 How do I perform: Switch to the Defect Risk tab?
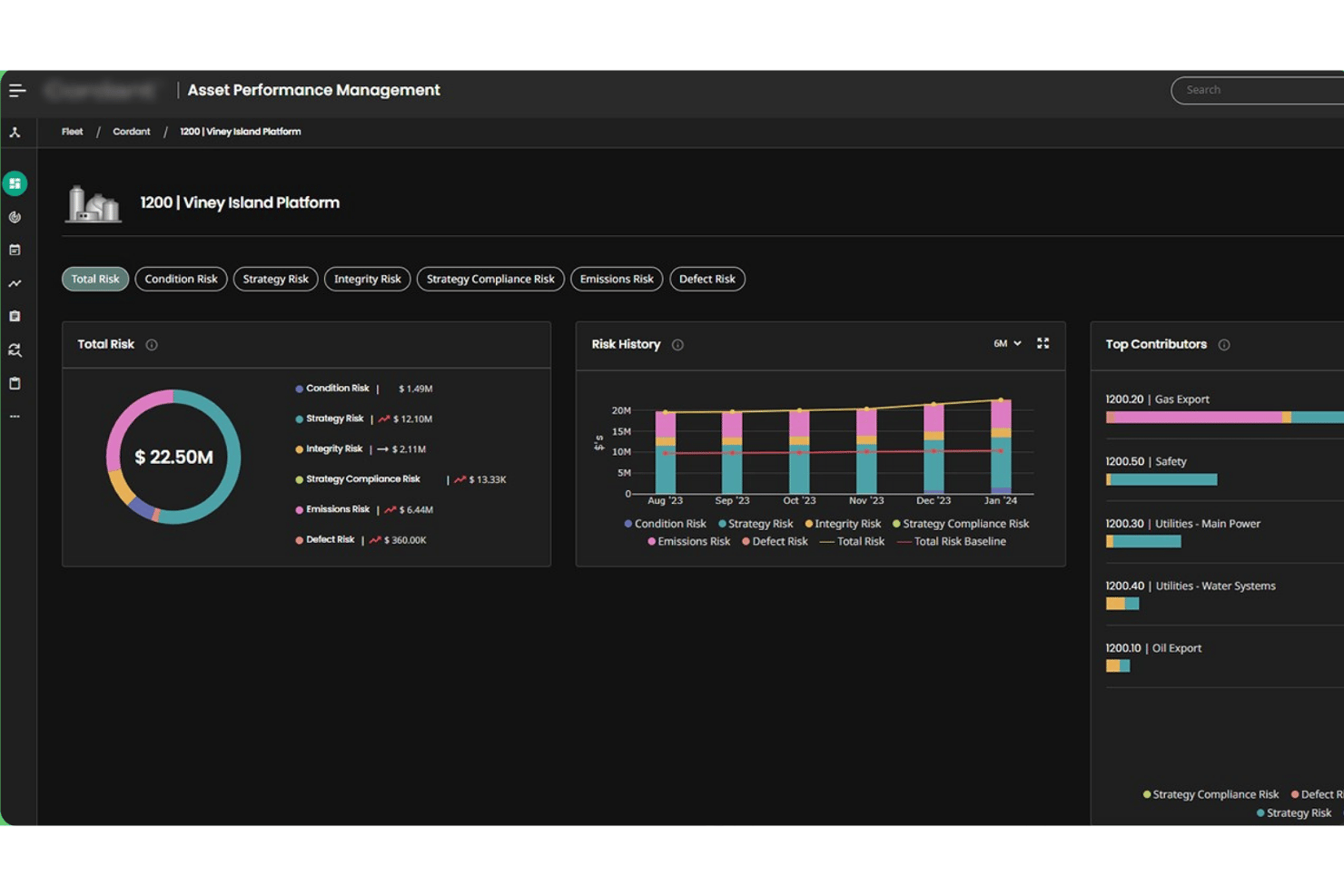[707, 279]
